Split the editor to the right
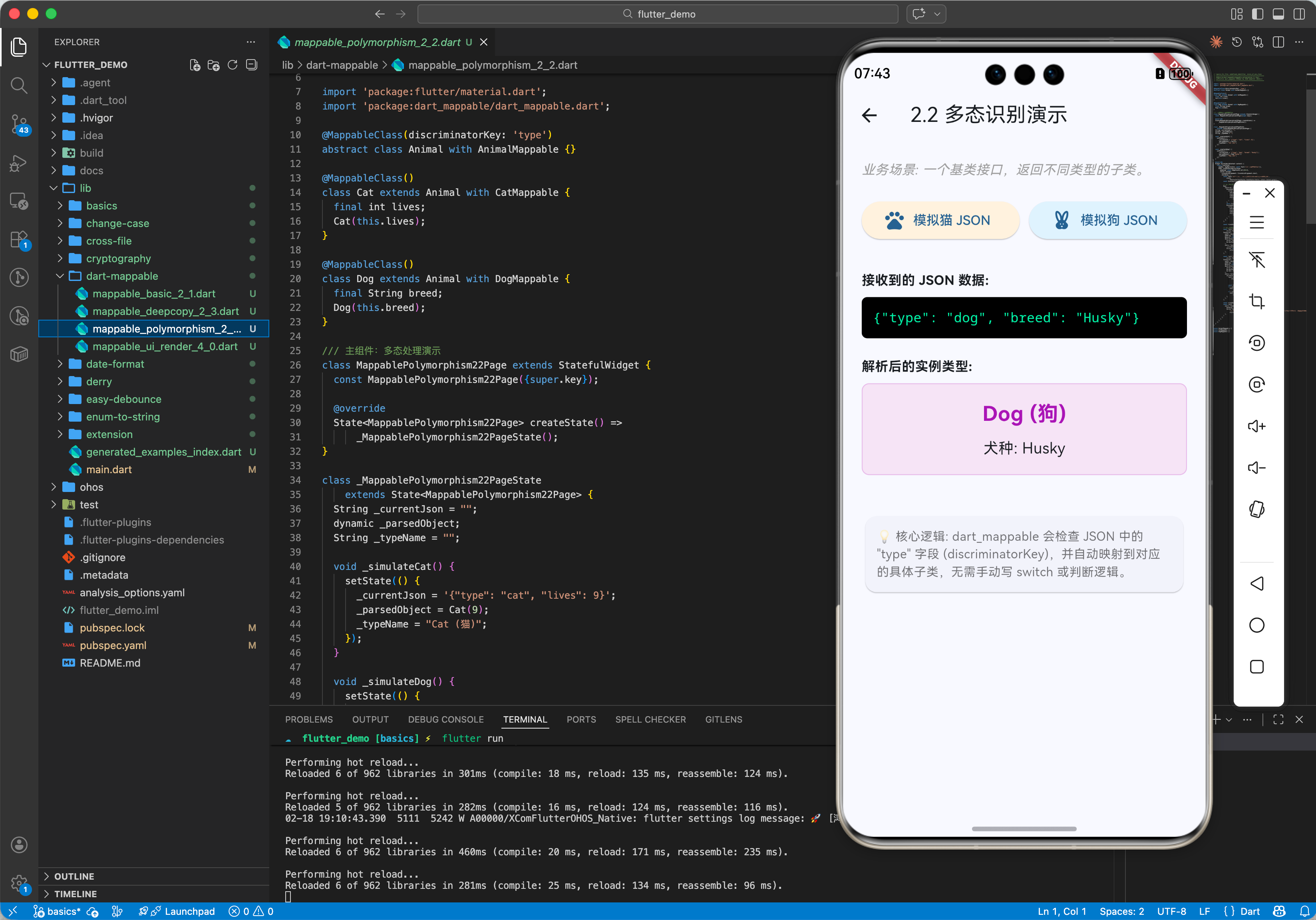 coord(1278,42)
